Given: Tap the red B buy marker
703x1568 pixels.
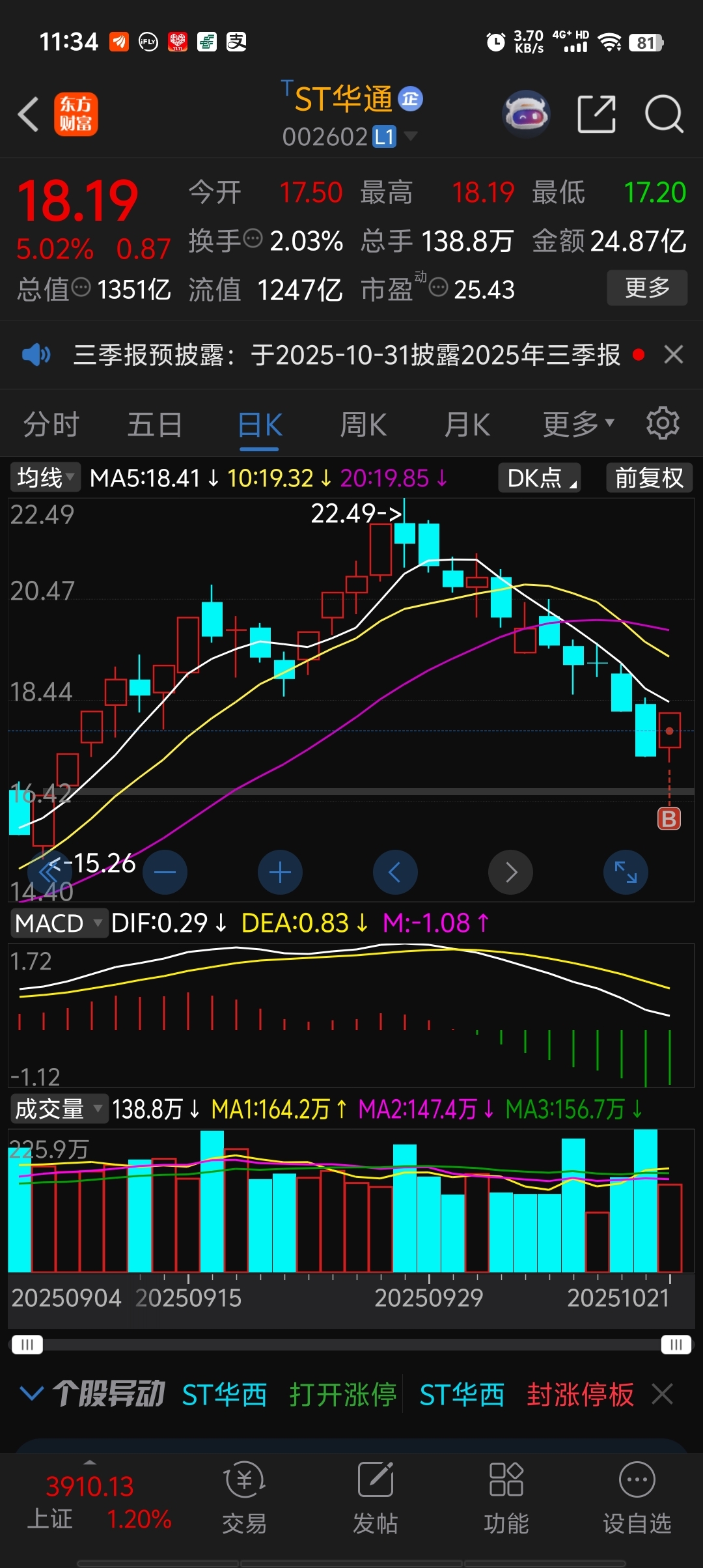Looking at the screenshot, I should point(669,819).
